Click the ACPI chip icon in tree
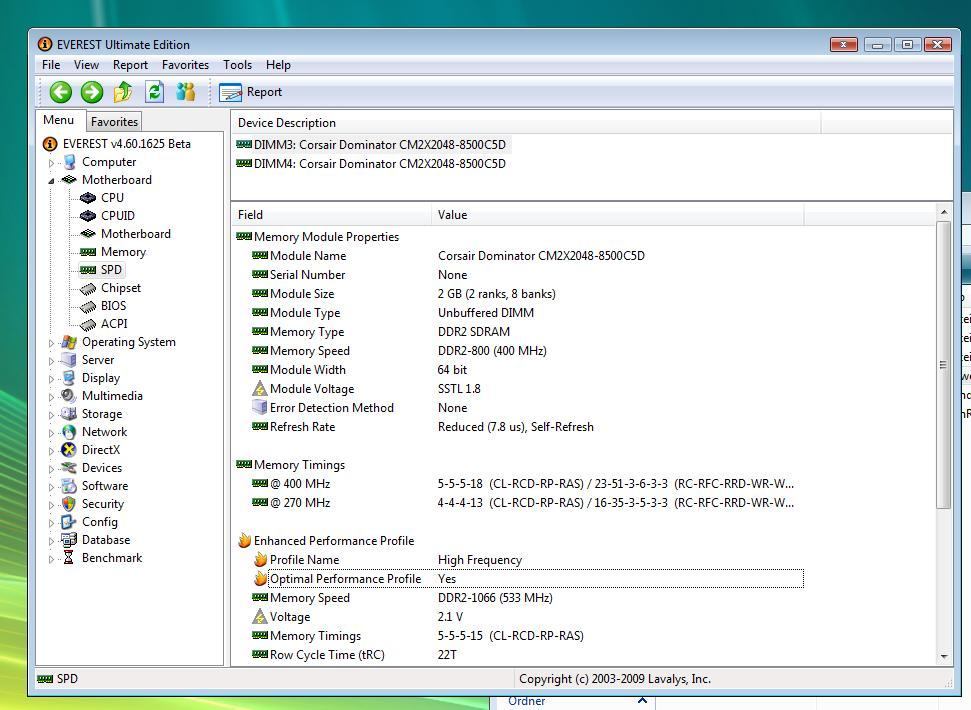Image resolution: width=971 pixels, height=710 pixels. coord(88,324)
